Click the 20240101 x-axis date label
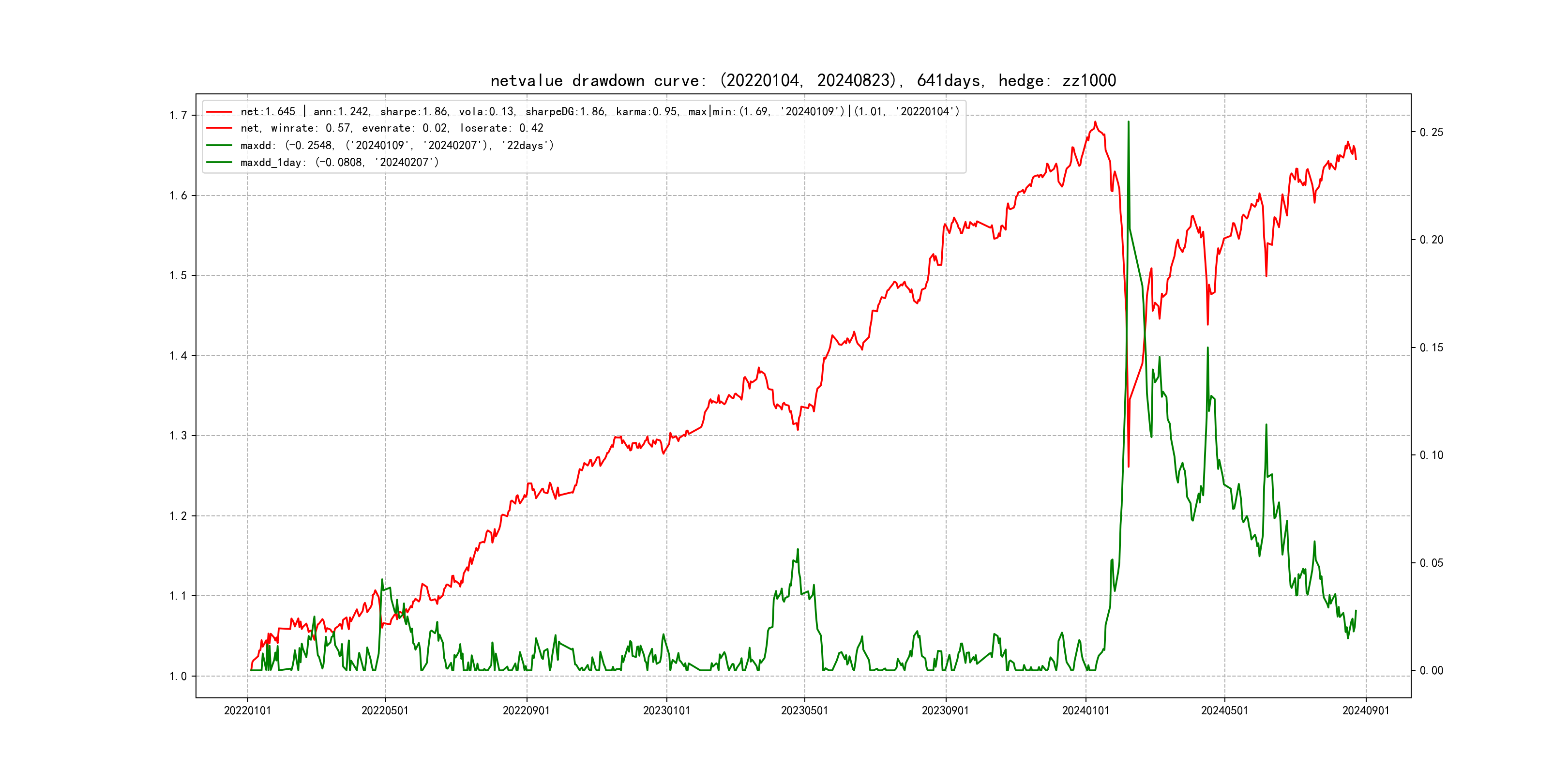1568x784 pixels. 1086,711
